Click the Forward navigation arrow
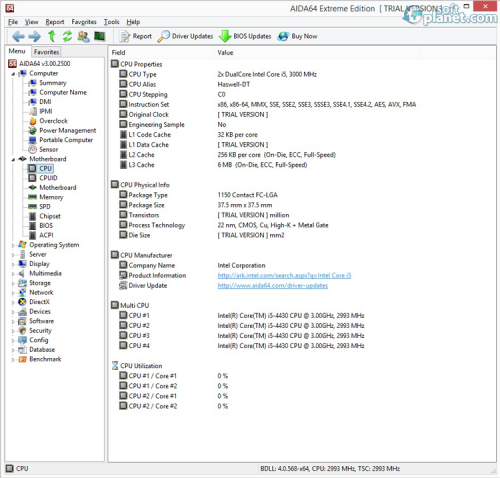The width and height of the screenshot is (500, 478). pyautogui.click(x=34, y=36)
